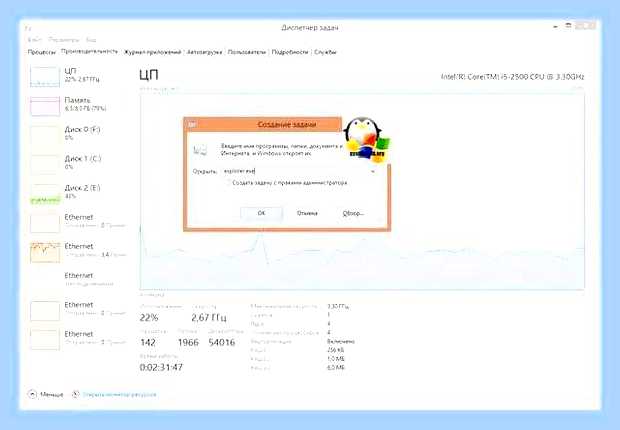Click the 142 processes value
Image resolution: width=620 pixels, height=430 pixels.
pos(148,343)
